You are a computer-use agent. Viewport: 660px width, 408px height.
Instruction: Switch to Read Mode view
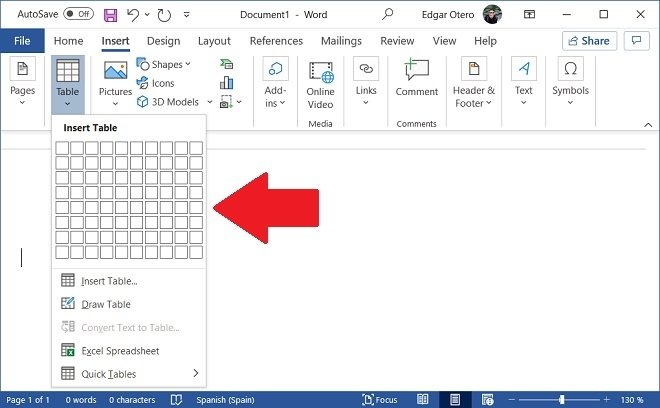click(x=423, y=399)
